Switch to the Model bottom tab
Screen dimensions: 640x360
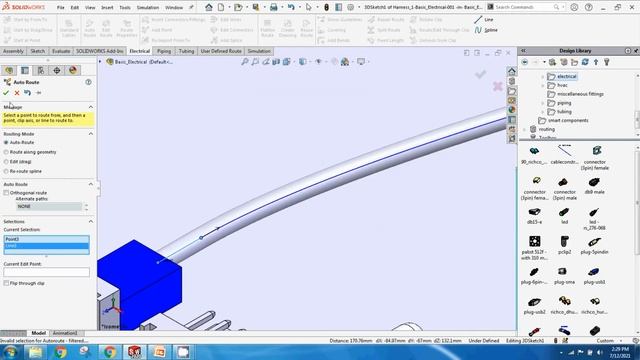[39, 333]
